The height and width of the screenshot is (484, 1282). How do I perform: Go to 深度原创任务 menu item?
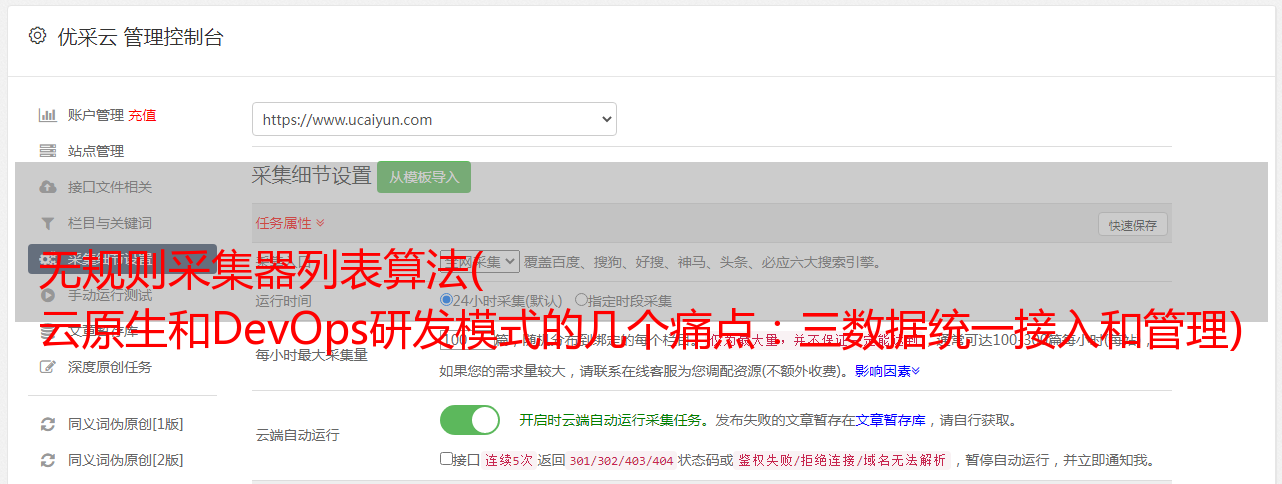(x=110, y=367)
